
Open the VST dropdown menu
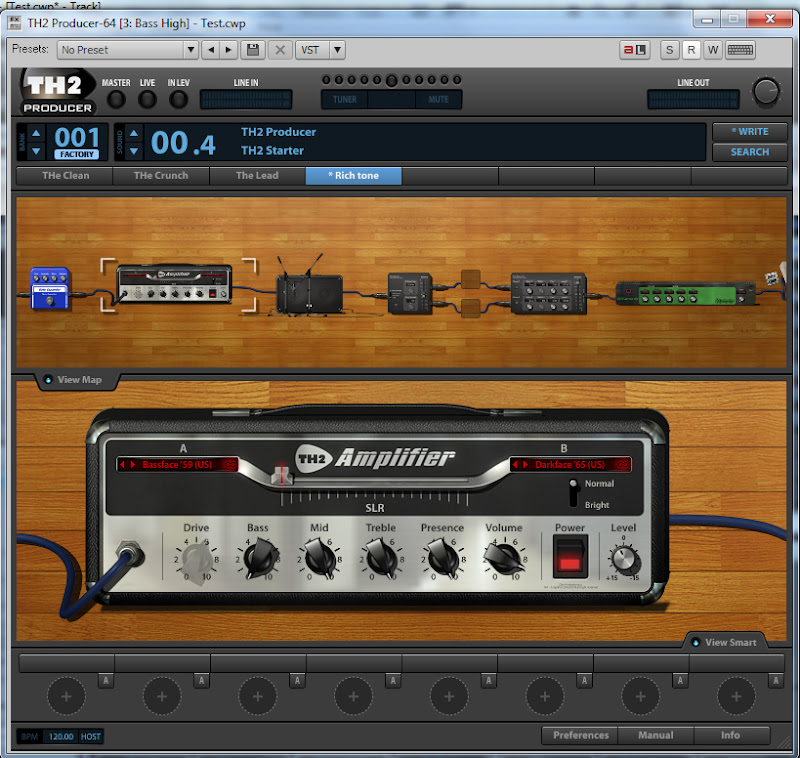[320, 50]
